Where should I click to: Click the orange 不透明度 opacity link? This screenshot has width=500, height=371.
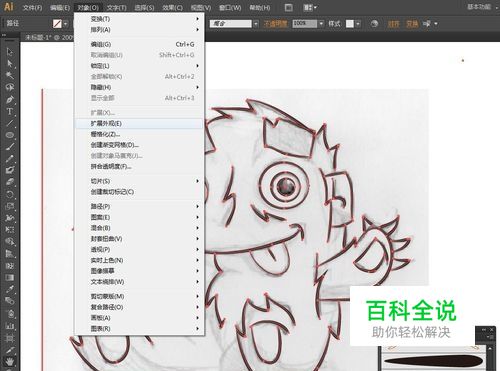coord(275,24)
